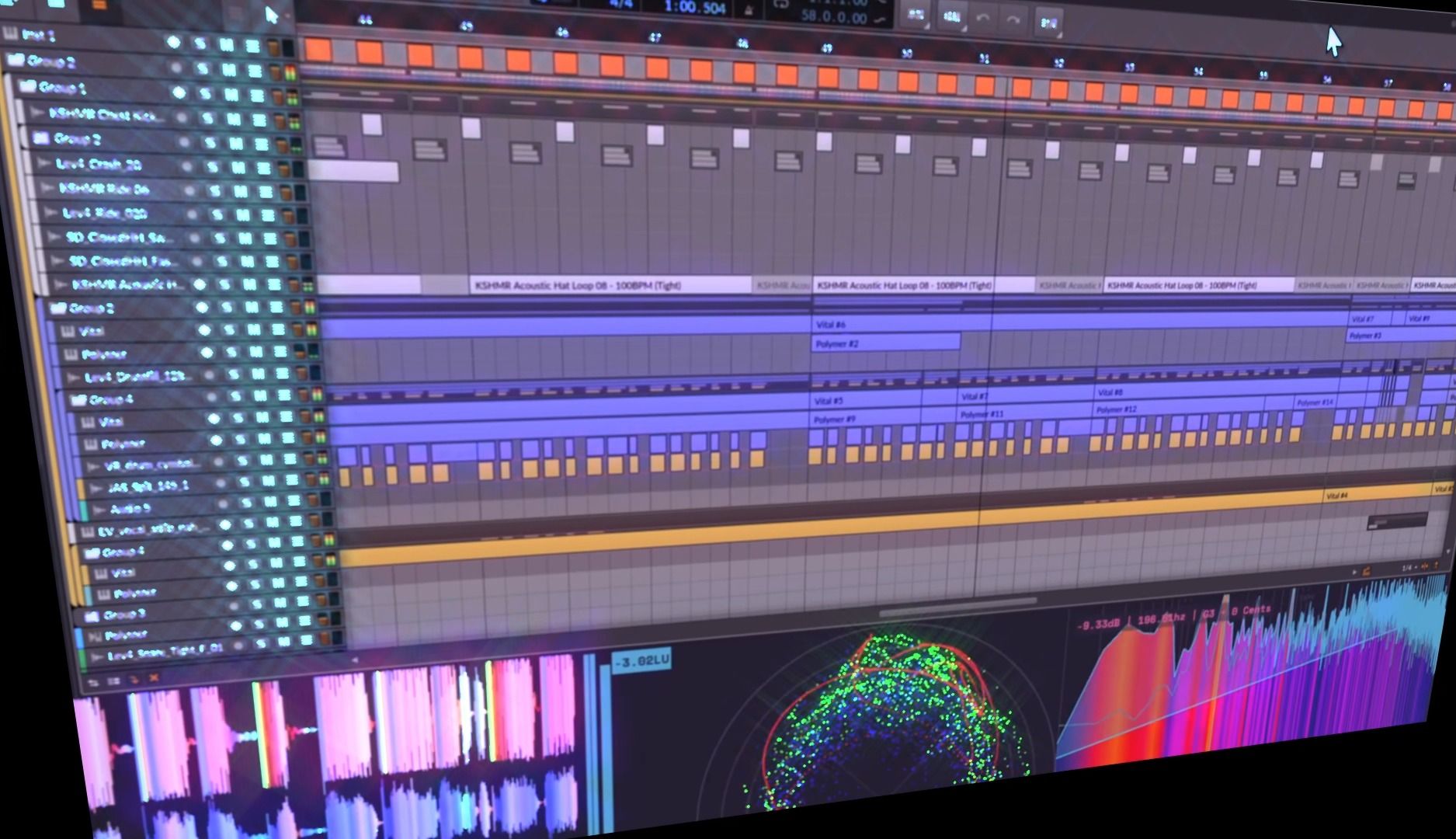This screenshot has width=1456, height=839.
Task: Solo the JAS_fph_149_1 track
Action: tap(245, 482)
